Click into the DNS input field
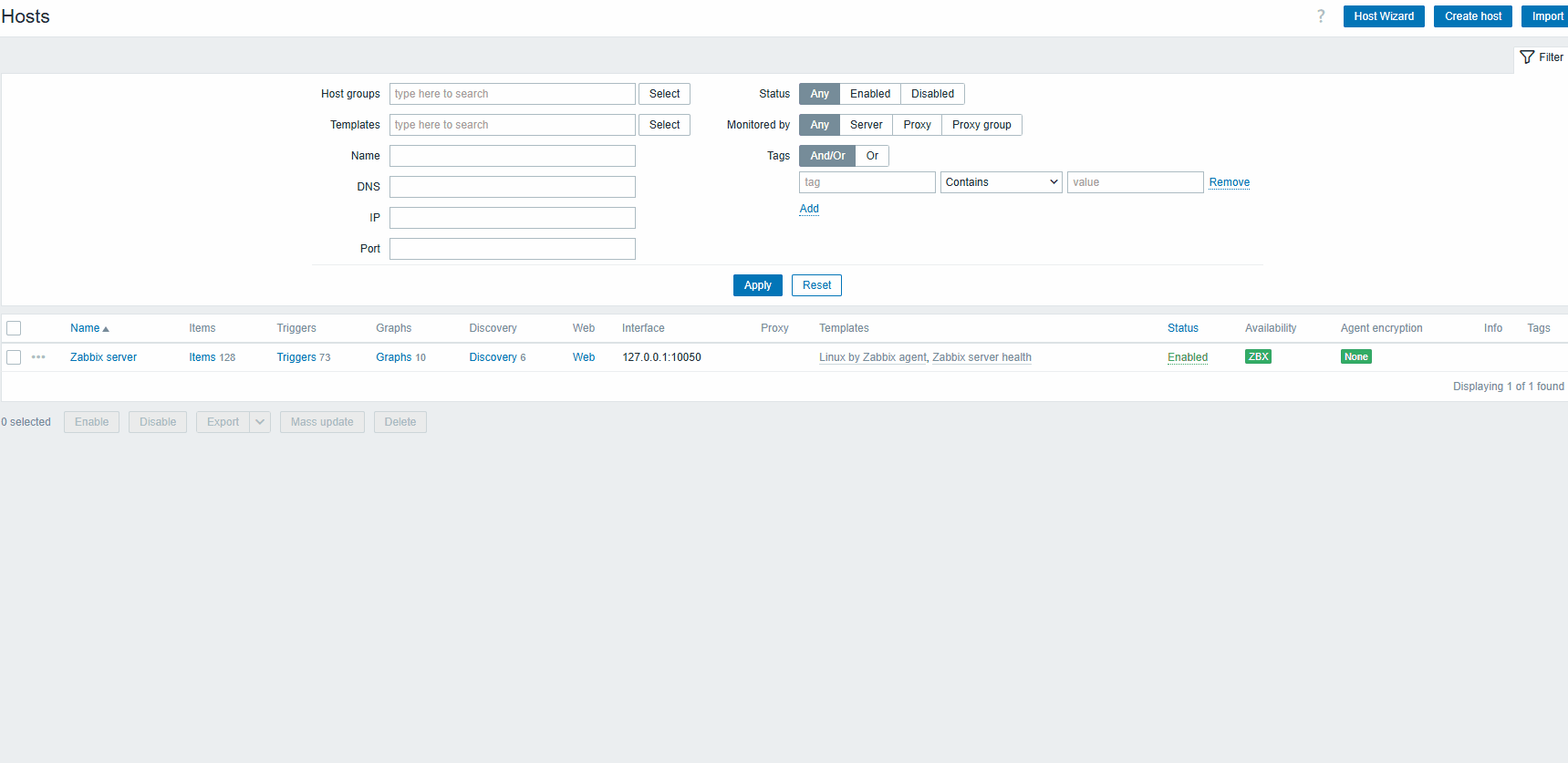This screenshot has width=1568, height=763. click(512, 187)
